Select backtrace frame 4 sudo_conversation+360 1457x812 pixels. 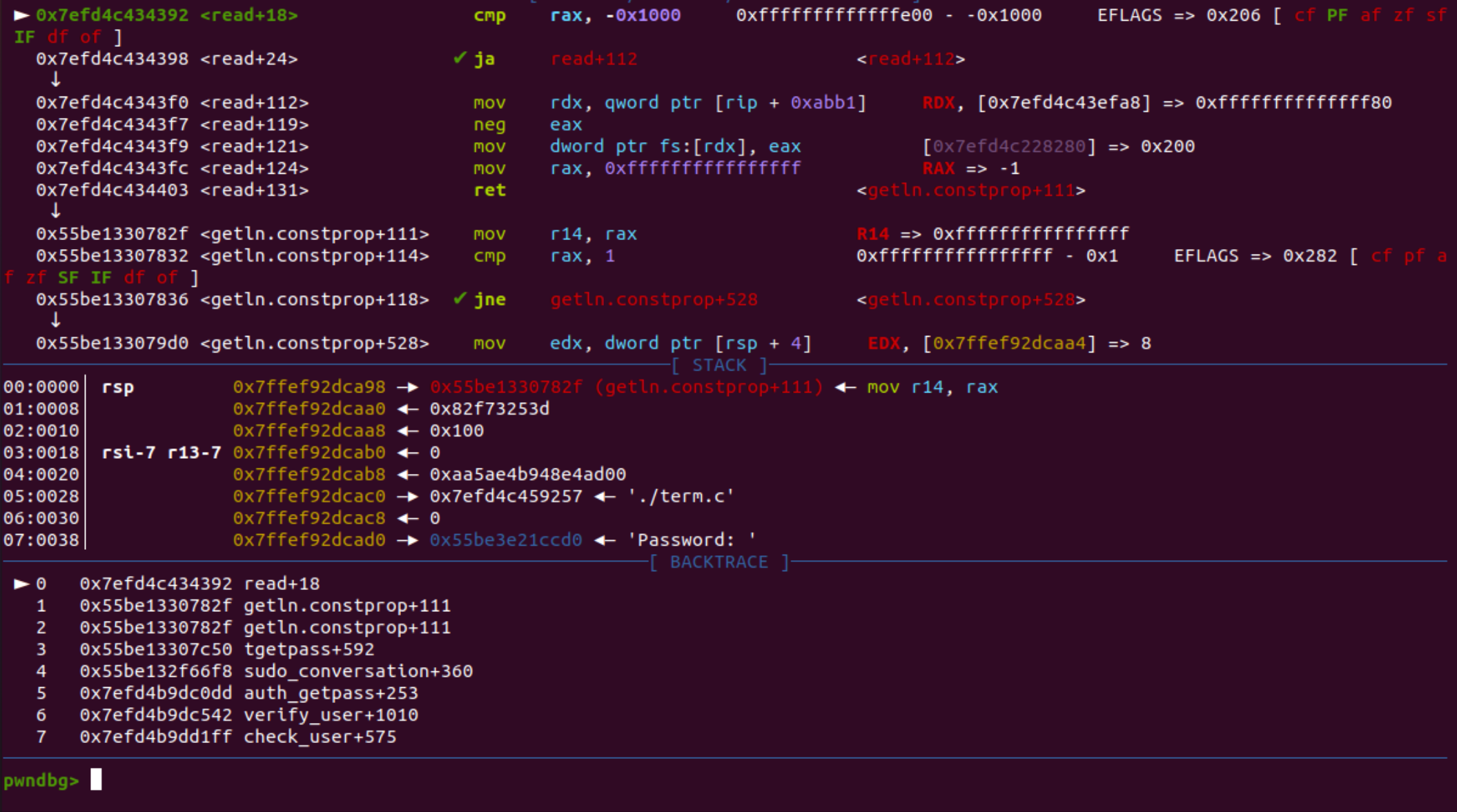(254, 671)
